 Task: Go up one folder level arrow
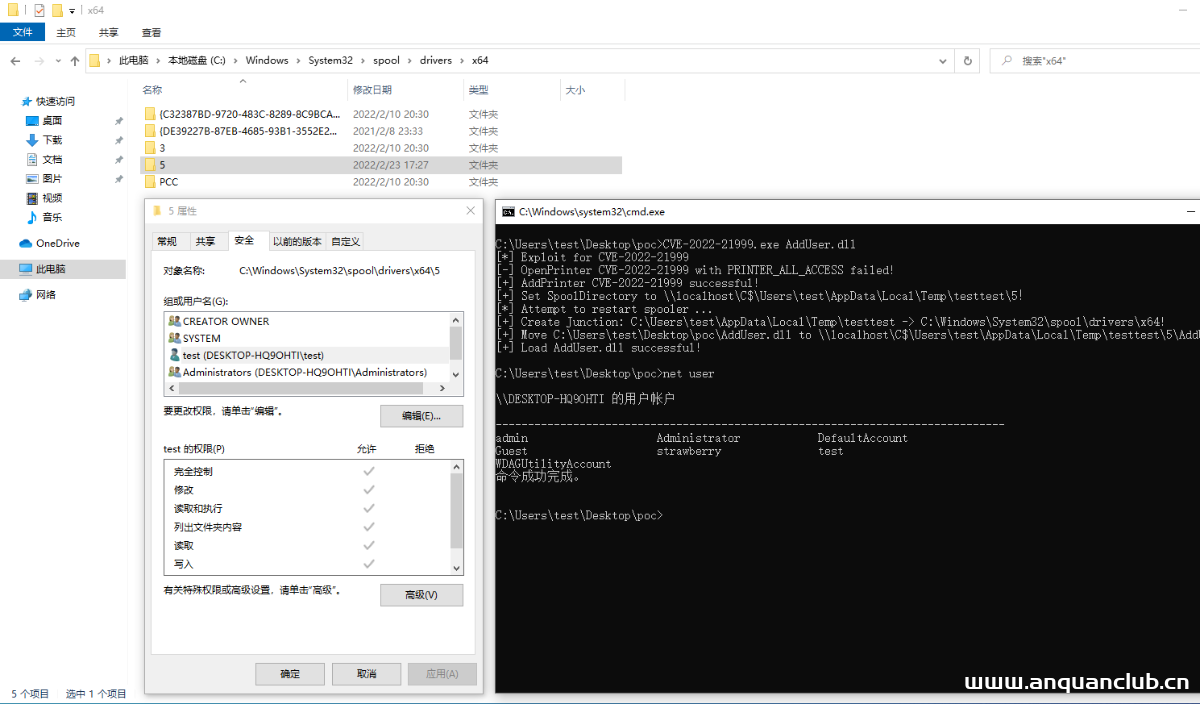click(75, 61)
